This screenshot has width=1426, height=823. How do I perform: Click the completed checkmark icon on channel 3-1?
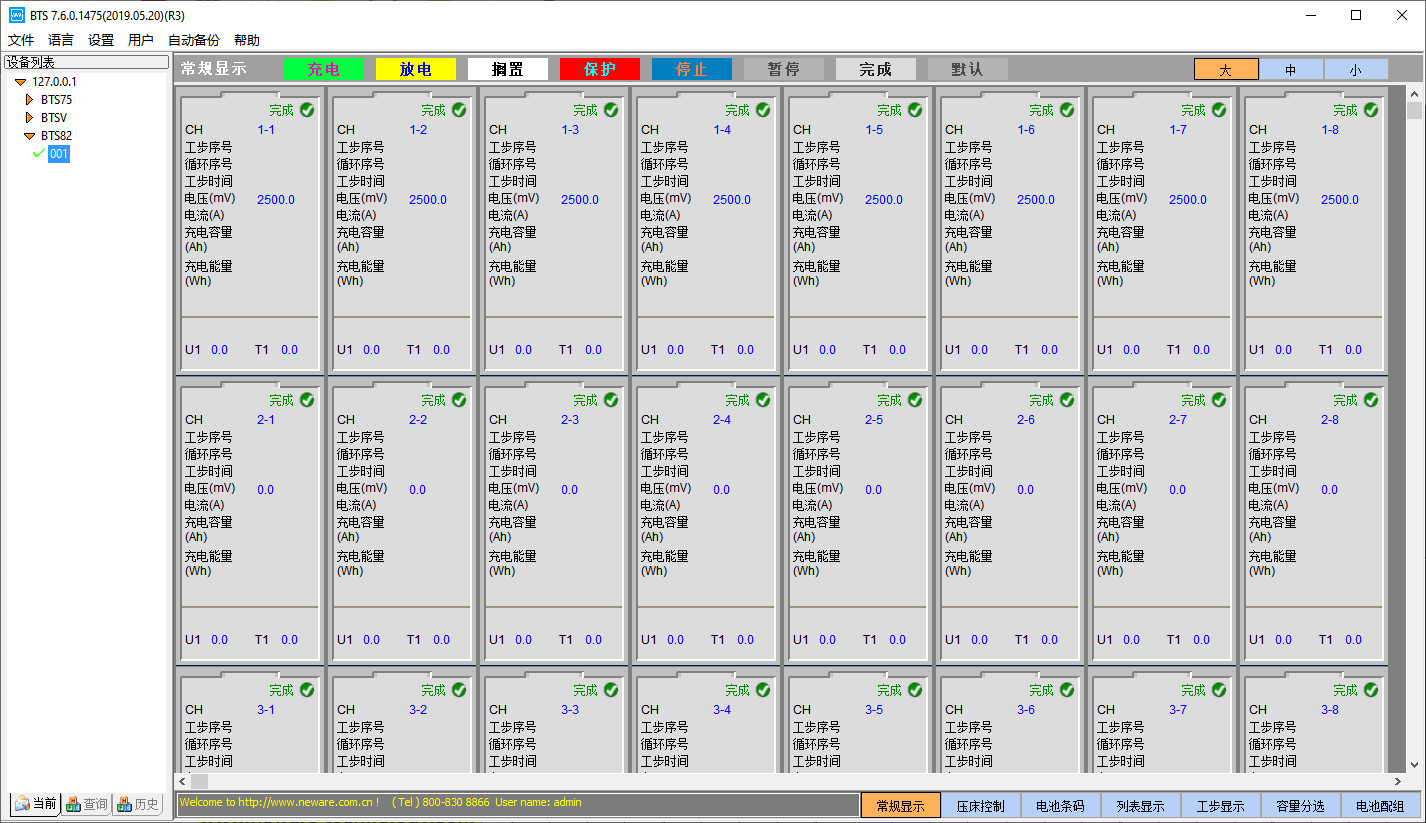click(307, 690)
